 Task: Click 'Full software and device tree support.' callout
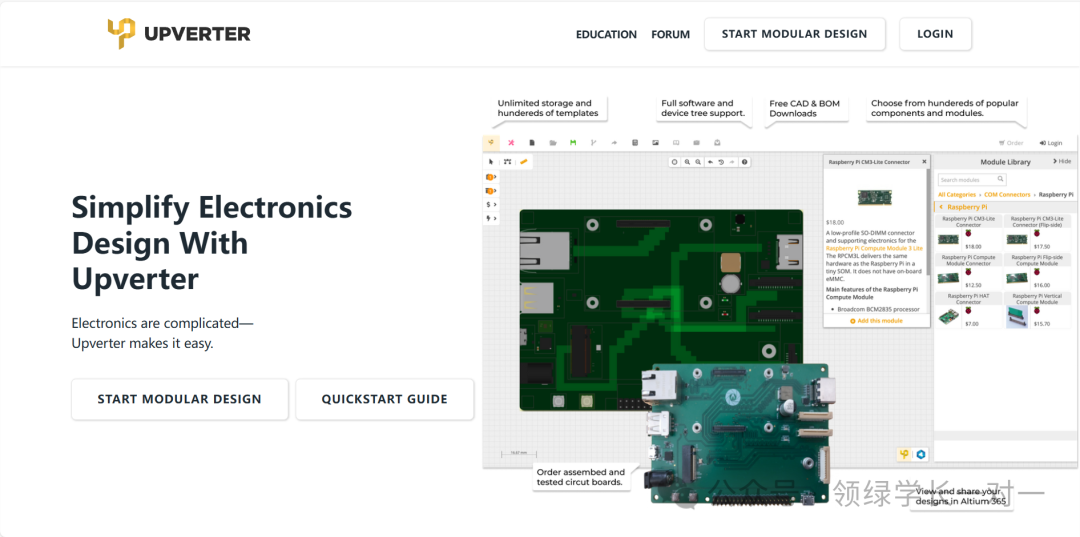point(703,108)
